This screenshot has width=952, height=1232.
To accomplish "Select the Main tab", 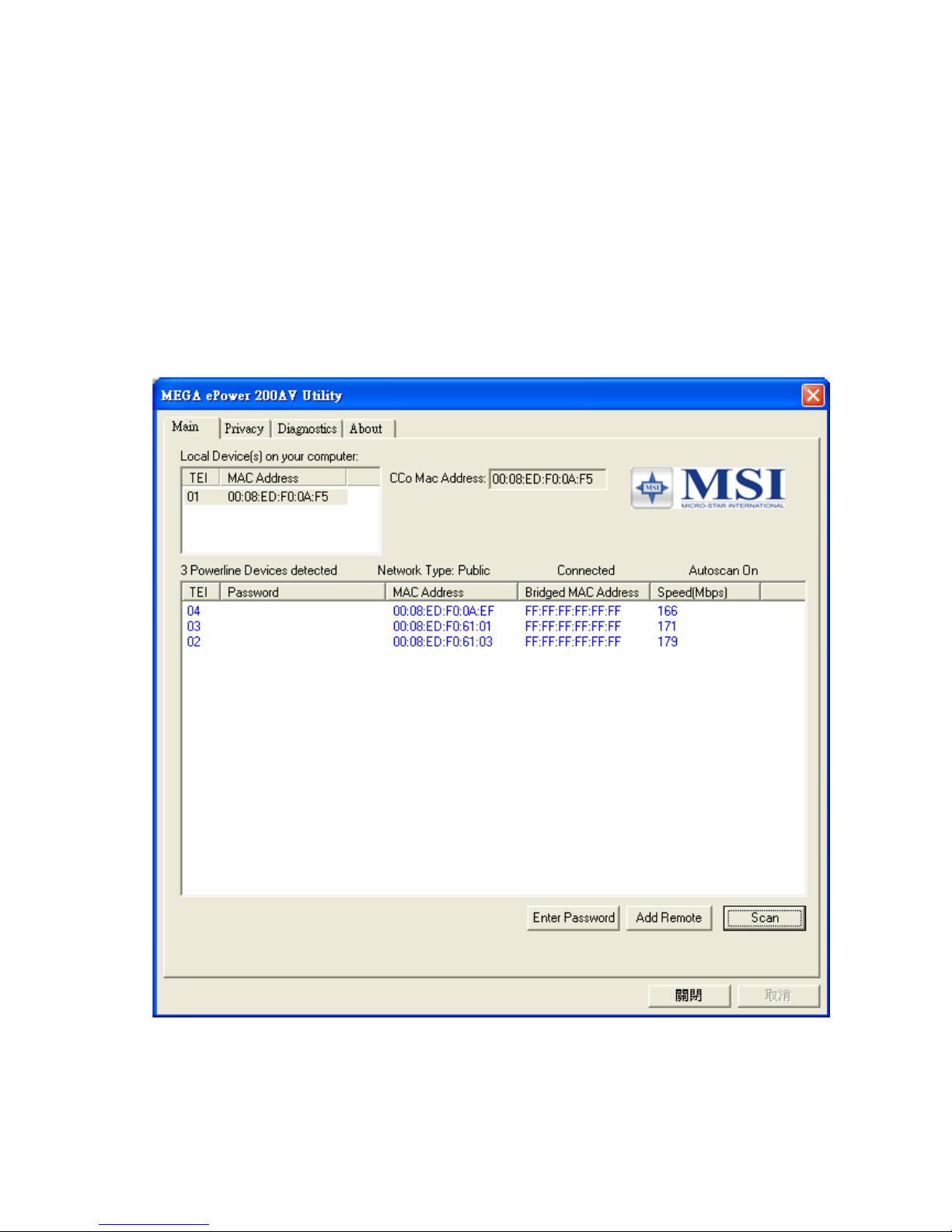I will pos(186,427).
